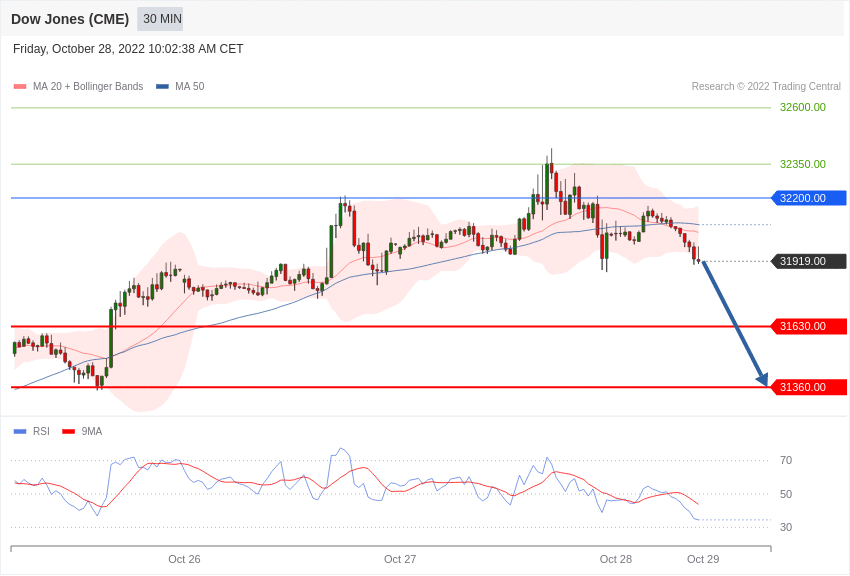
Task: Click the 'MA 50' legend label
Action: click(x=190, y=86)
